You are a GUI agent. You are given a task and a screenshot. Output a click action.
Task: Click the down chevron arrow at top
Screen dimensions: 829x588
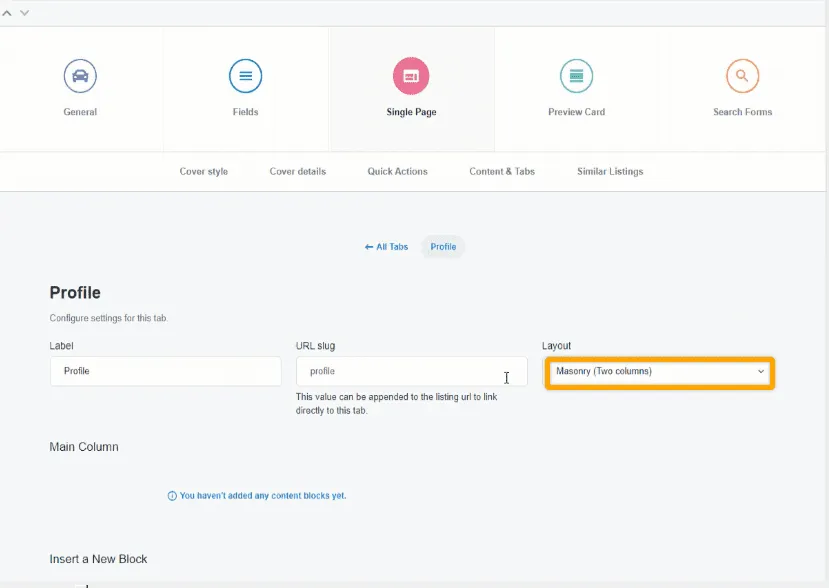coord(25,13)
